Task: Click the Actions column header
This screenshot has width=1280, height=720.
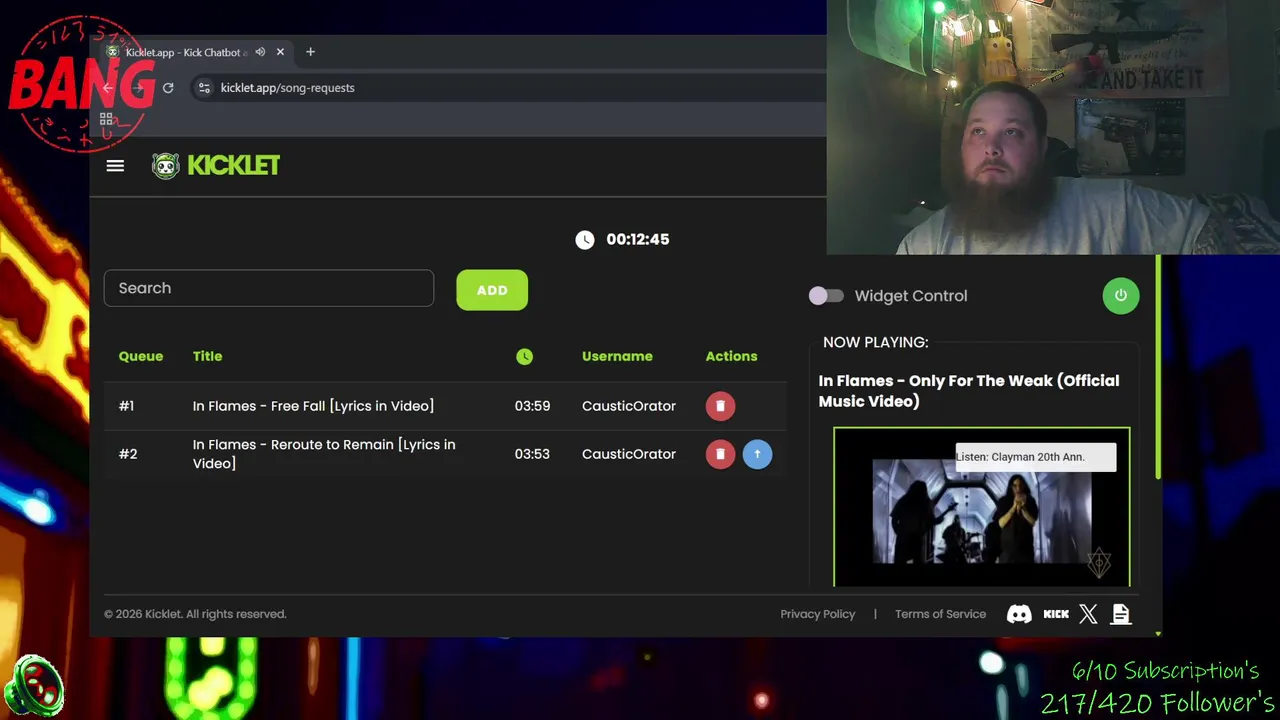Action: [731, 356]
